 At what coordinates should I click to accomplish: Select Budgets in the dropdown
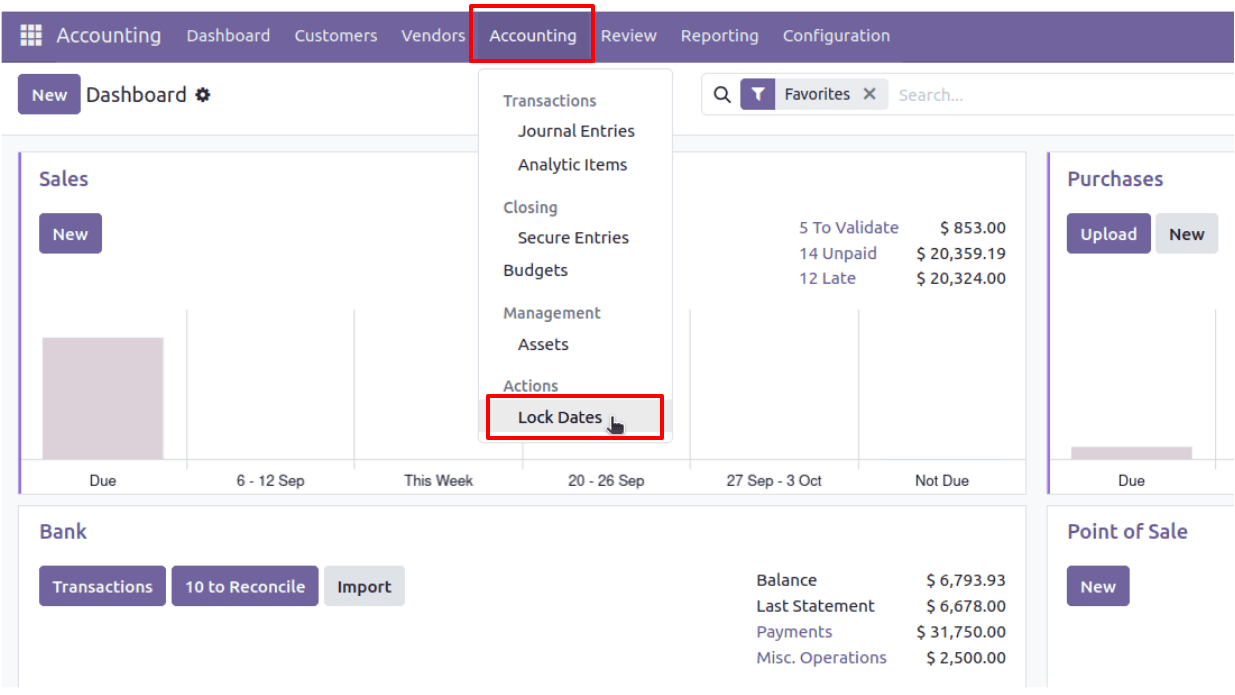pyautogui.click(x=536, y=270)
